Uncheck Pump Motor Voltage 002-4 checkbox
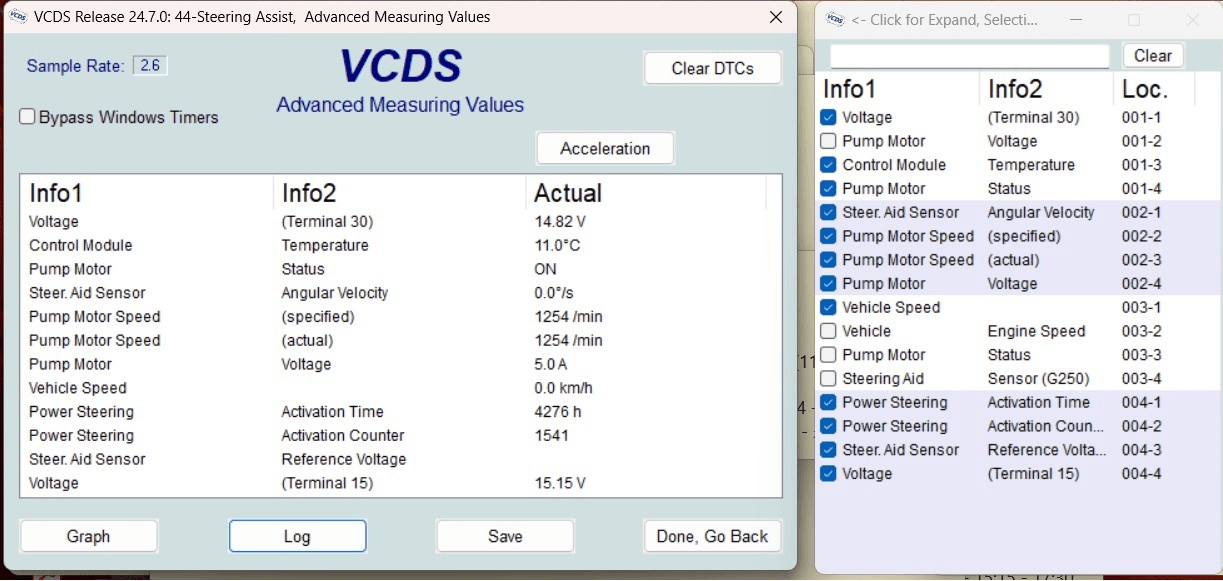Screen dimensions: 1223x581 (x=828, y=283)
